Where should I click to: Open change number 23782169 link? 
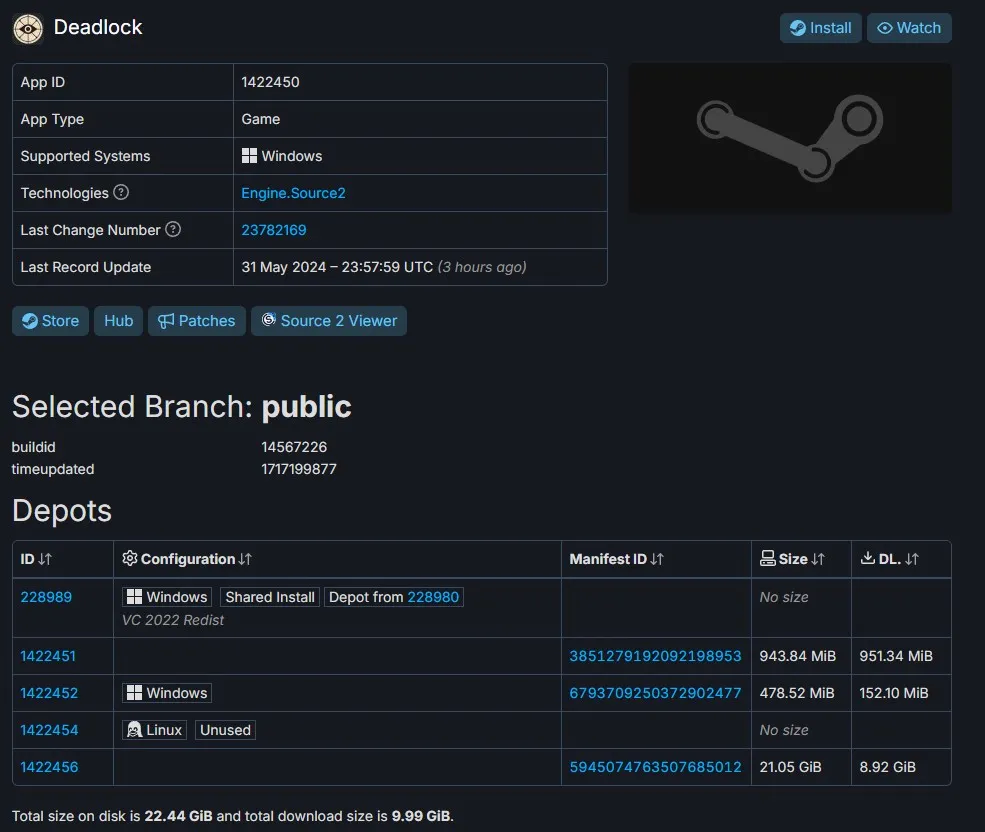click(x=274, y=230)
